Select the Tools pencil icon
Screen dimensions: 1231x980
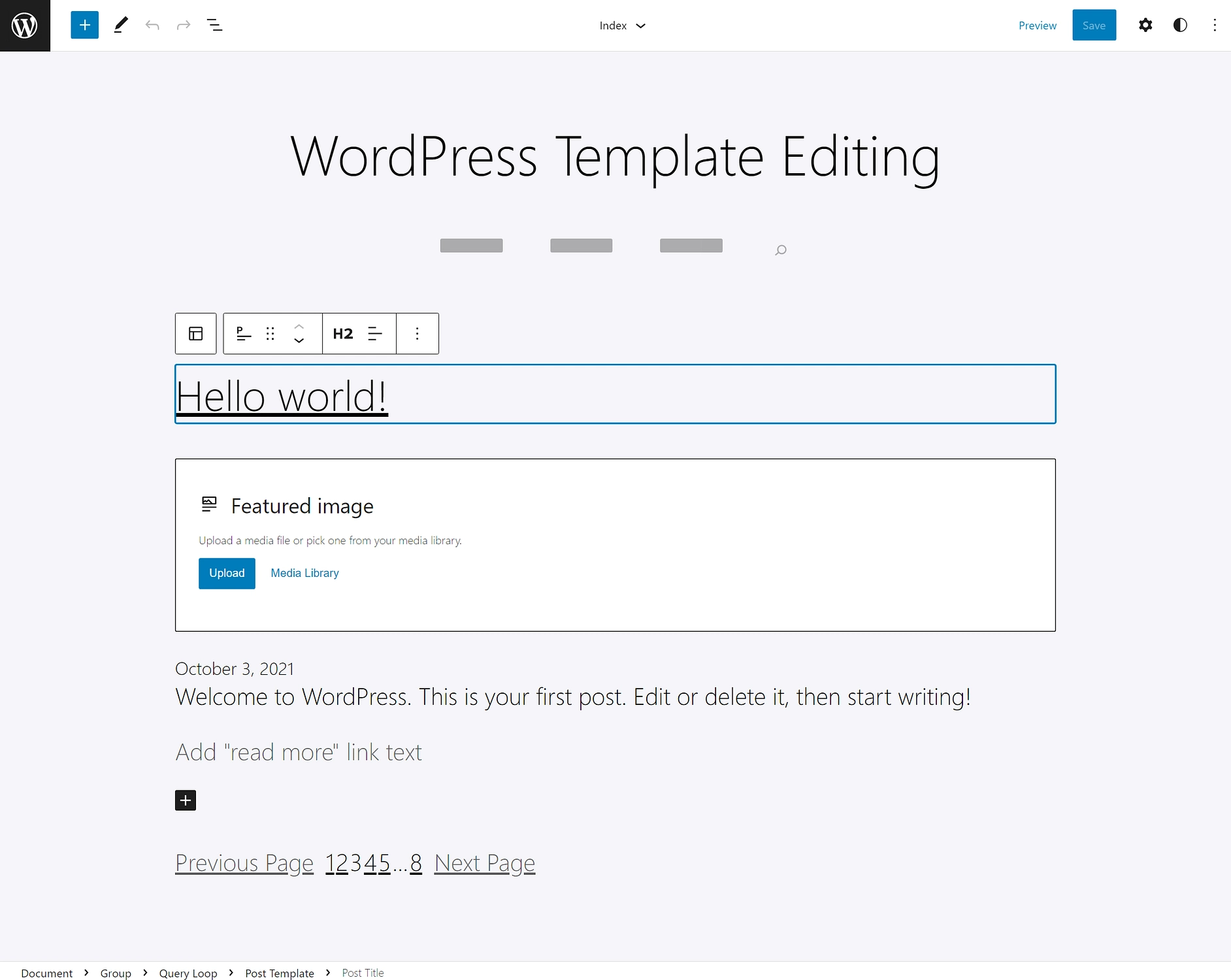pos(121,25)
